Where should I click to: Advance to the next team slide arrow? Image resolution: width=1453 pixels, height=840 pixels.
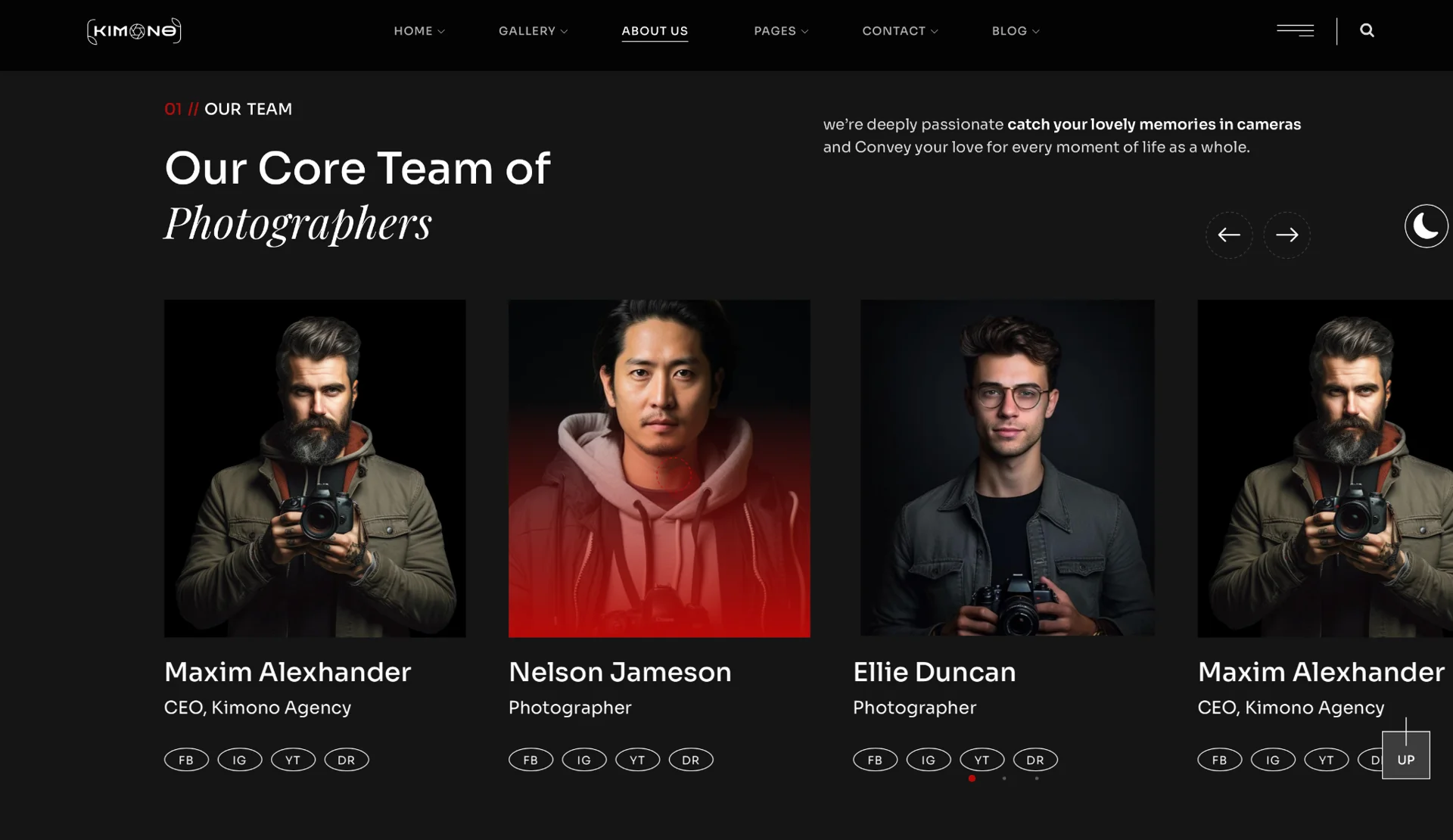[1287, 235]
